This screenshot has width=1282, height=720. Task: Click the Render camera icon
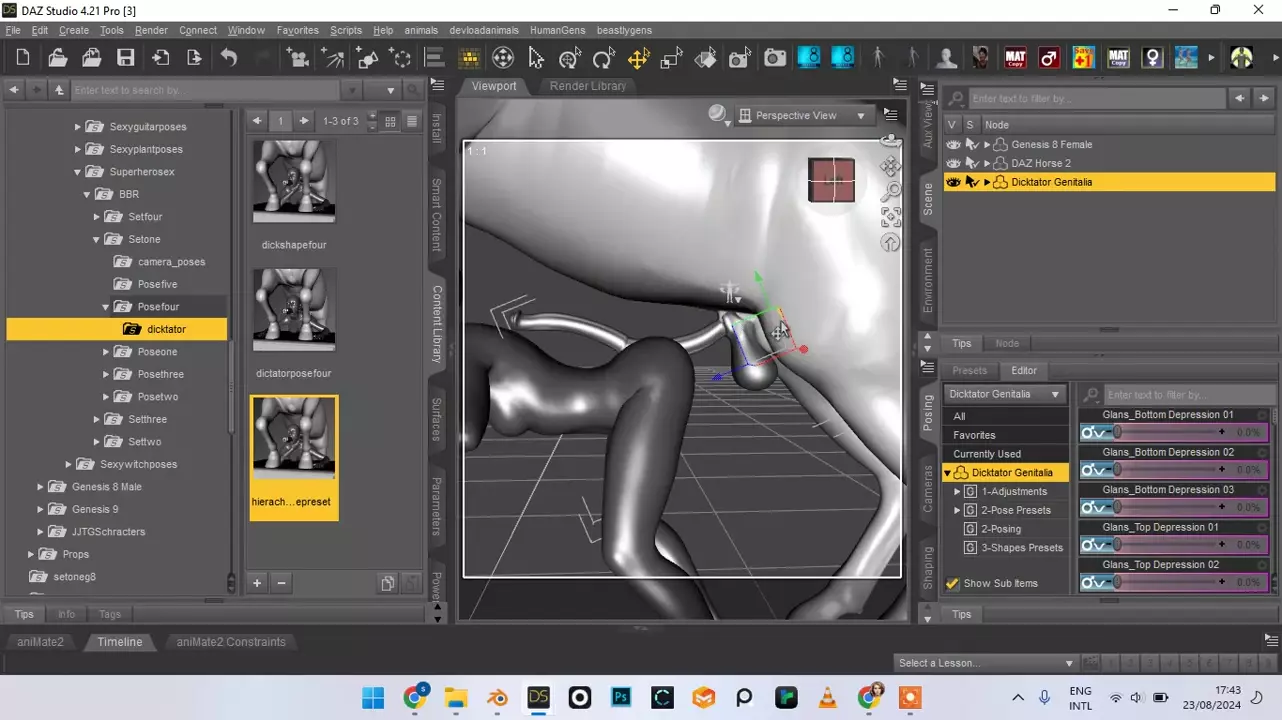(x=775, y=58)
